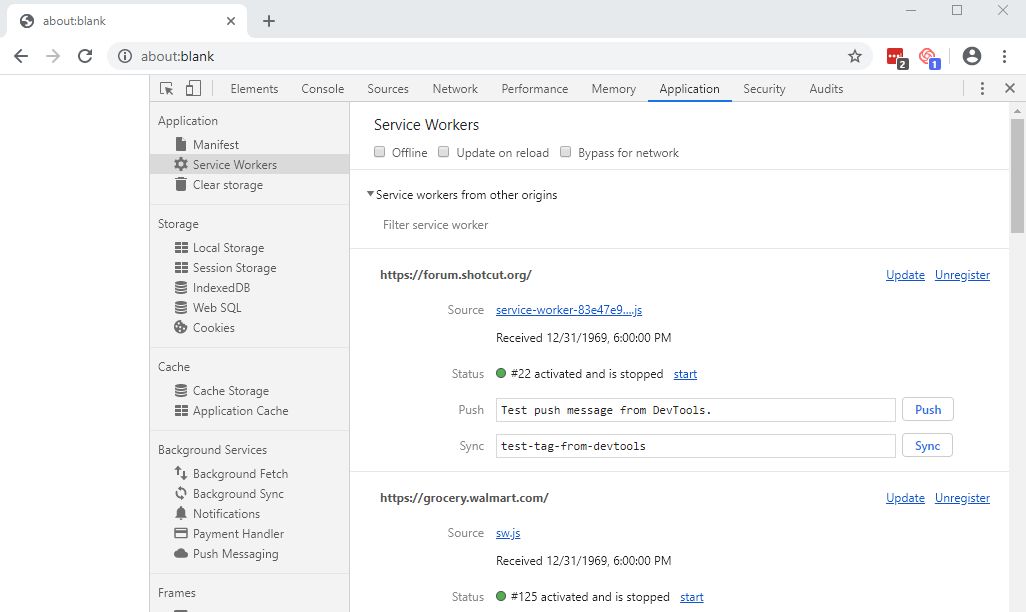Open the Background Fetch service
1026x612 pixels.
(x=240, y=473)
